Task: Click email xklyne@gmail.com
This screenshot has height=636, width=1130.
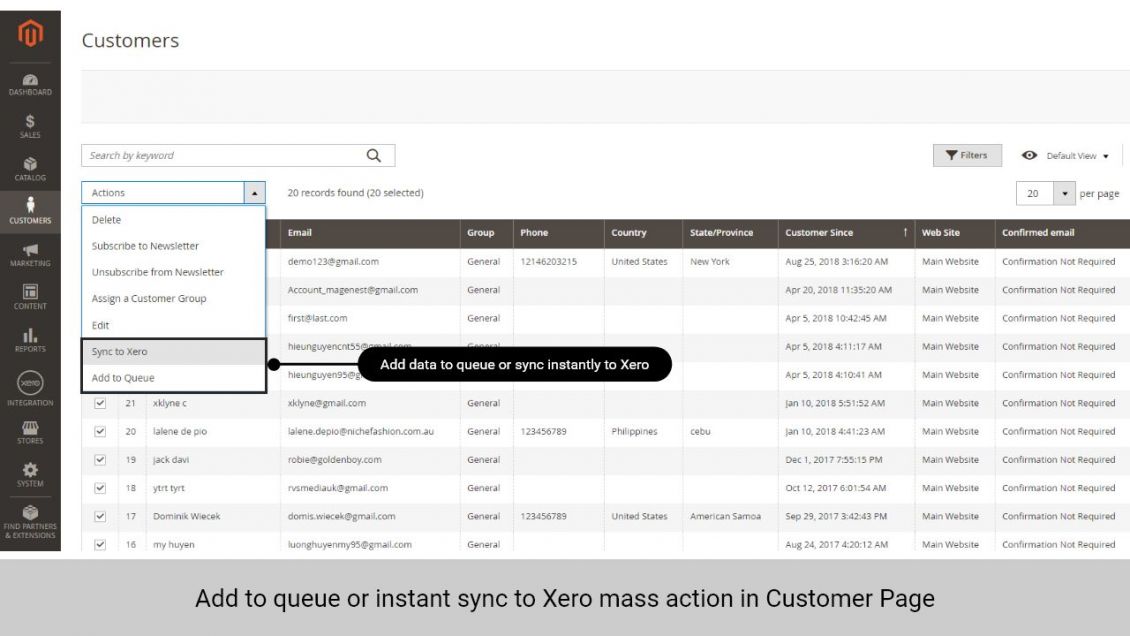Action: (326, 403)
